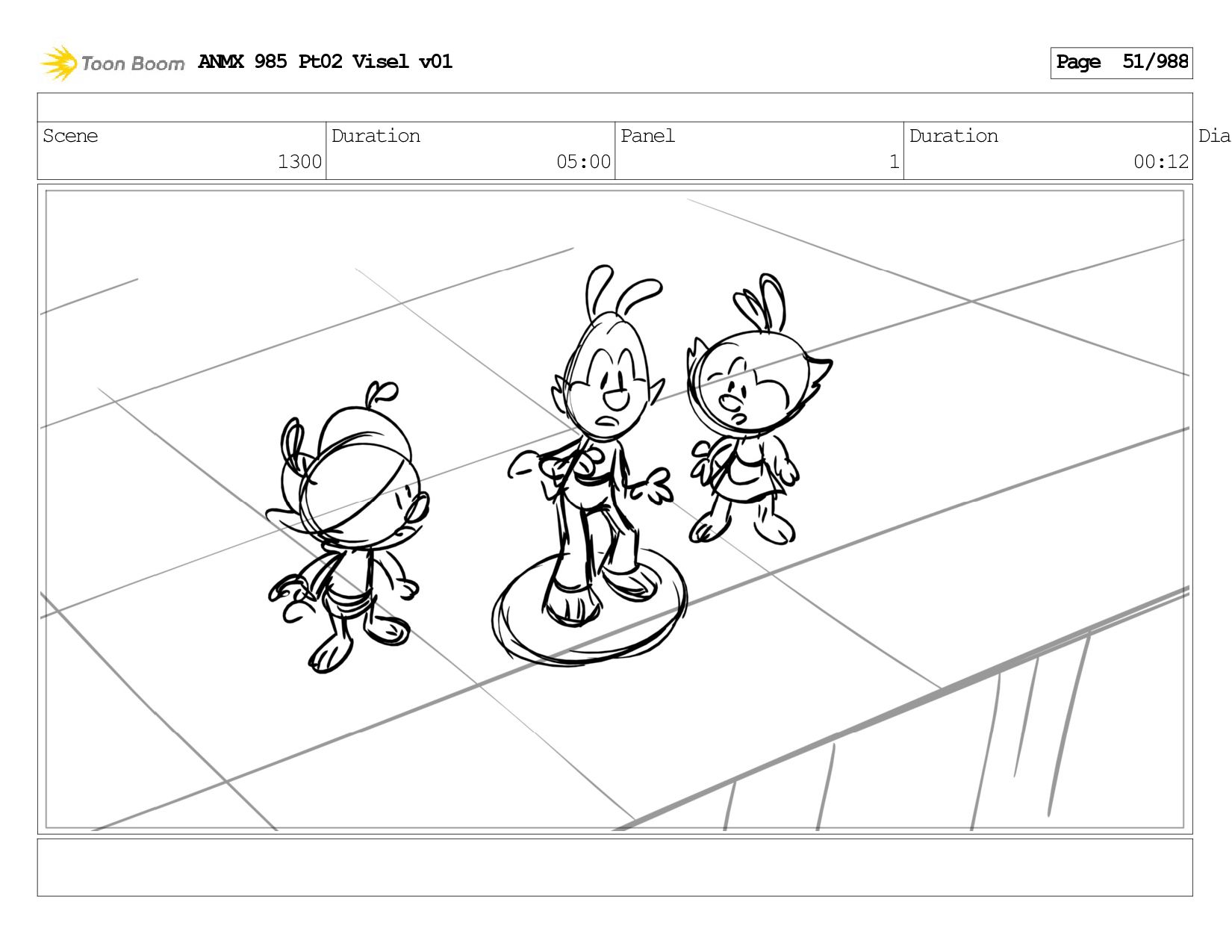
Task: Select the title 'ANMX 985 Pt02 Visel v01'
Action: (326, 62)
